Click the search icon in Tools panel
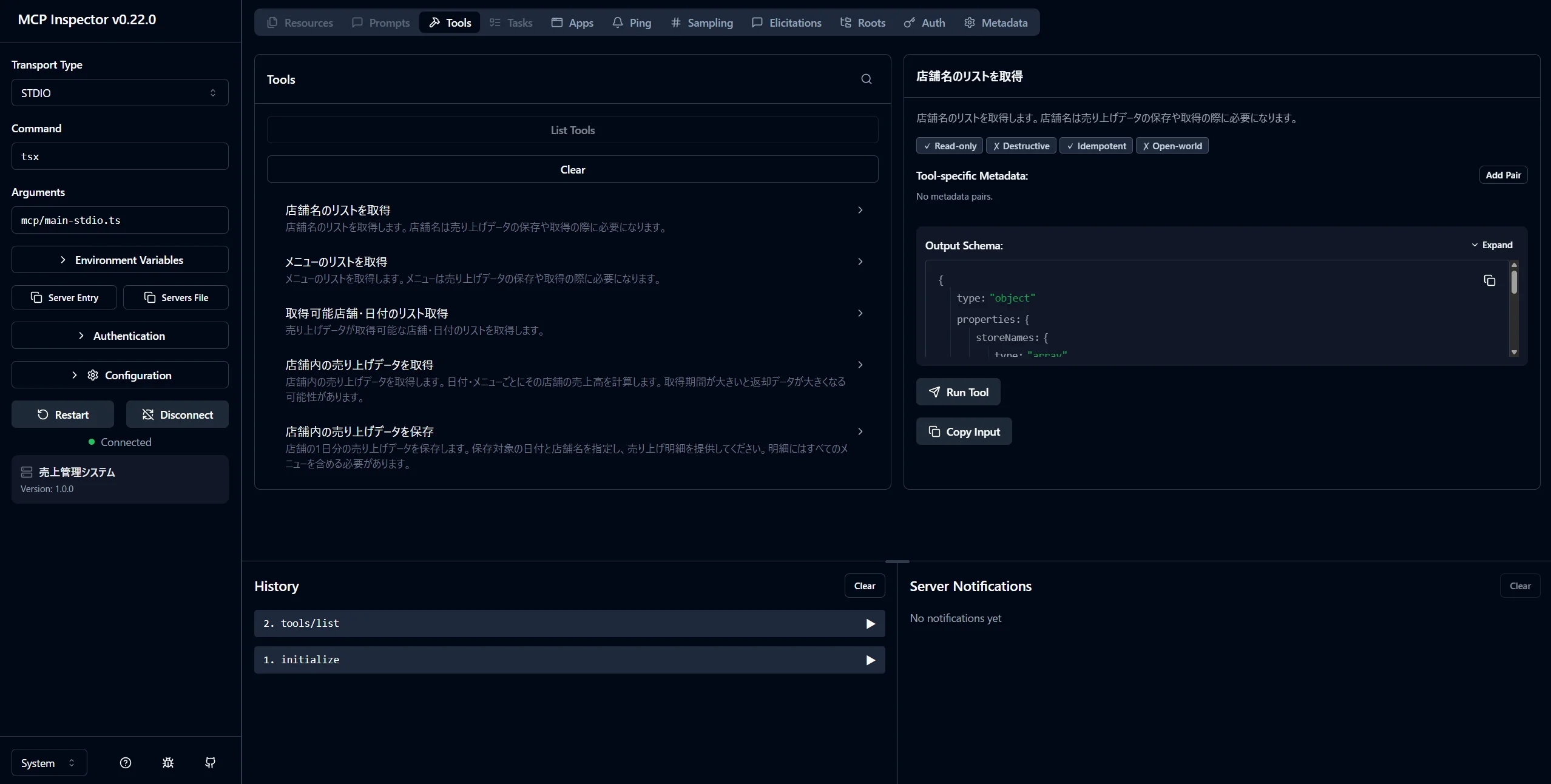Screen dimensions: 1551x784 pyautogui.click(x=866, y=79)
